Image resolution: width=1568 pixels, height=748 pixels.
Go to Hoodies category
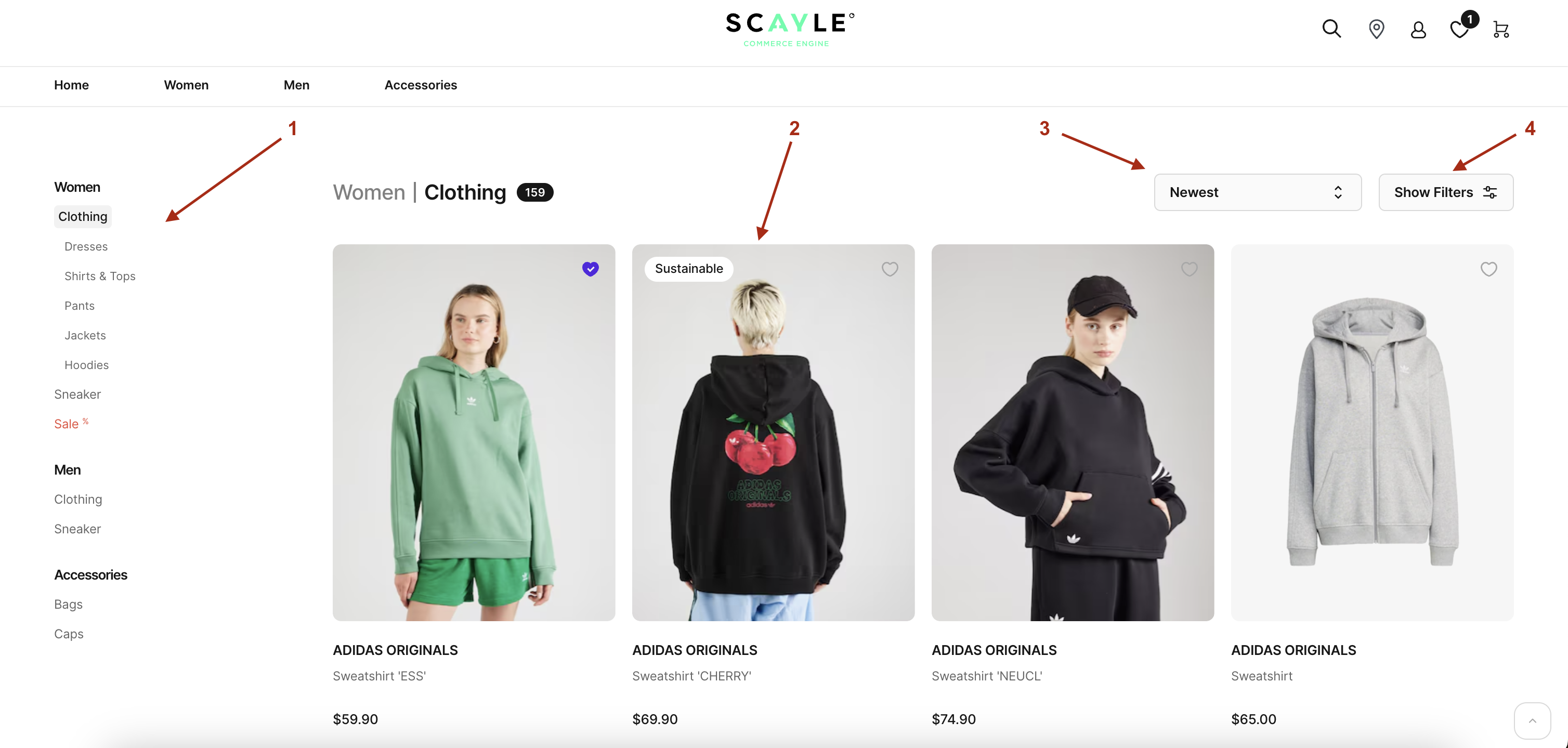pyautogui.click(x=86, y=365)
